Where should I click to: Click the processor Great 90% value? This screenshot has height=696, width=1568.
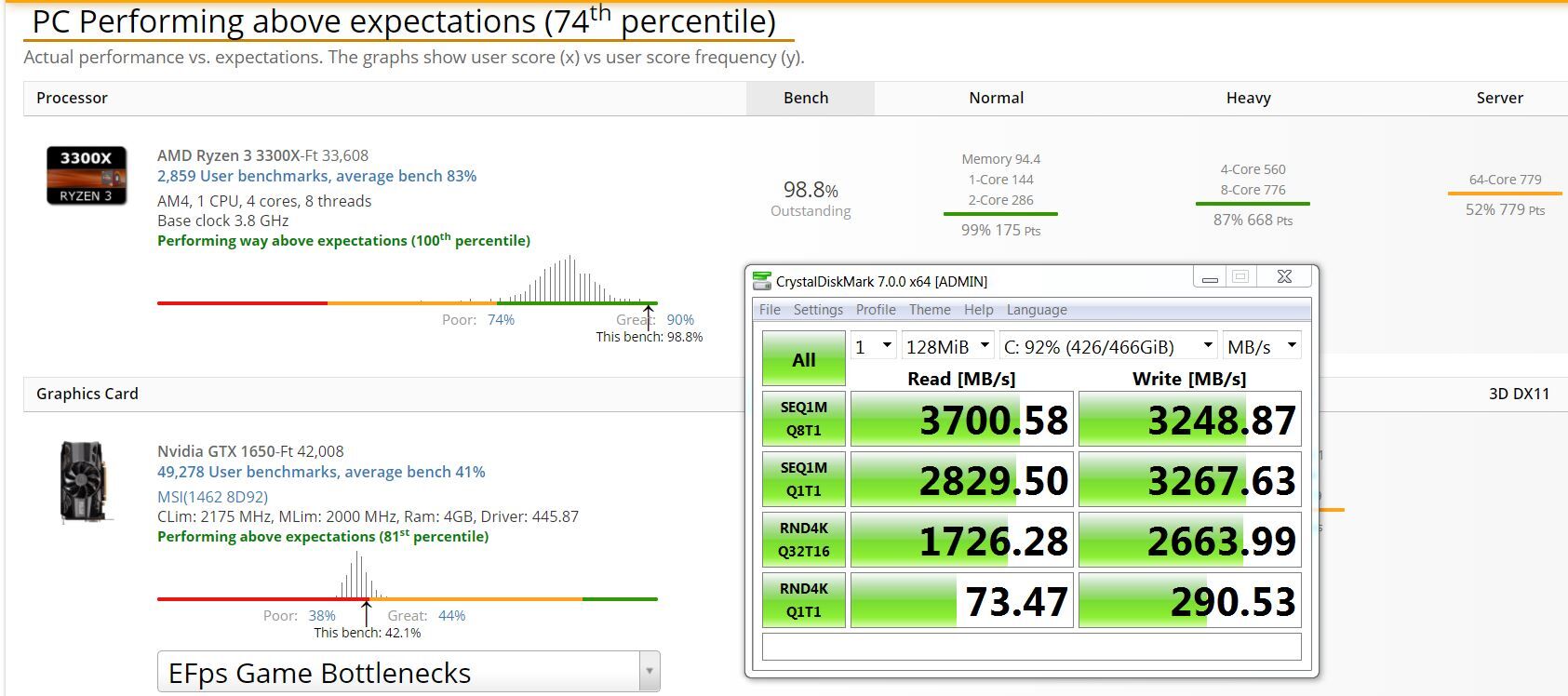680,320
